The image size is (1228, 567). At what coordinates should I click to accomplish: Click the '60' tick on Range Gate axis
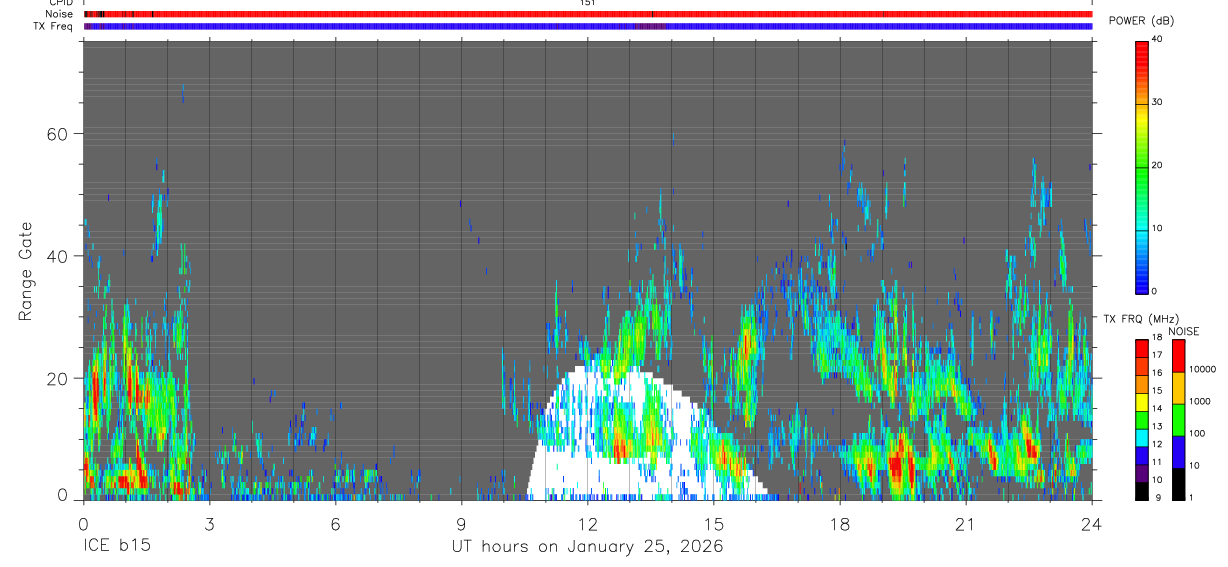(58, 134)
